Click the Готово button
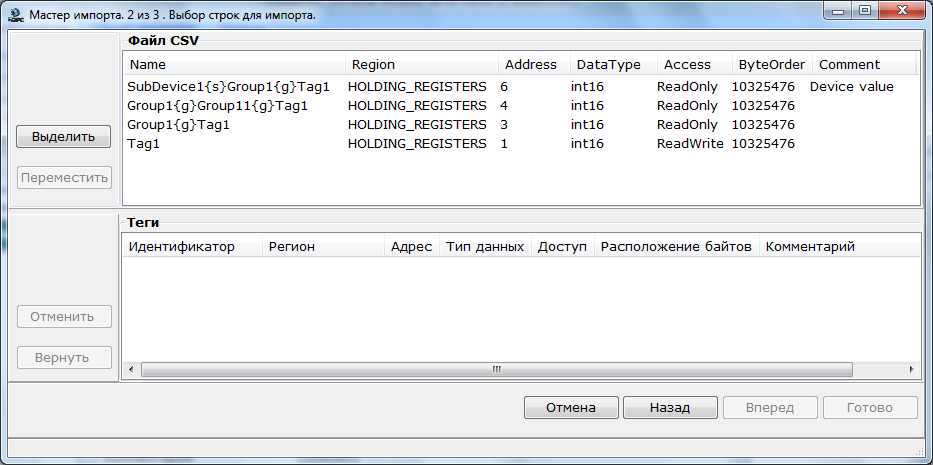The width and height of the screenshot is (933, 465). coord(870,408)
